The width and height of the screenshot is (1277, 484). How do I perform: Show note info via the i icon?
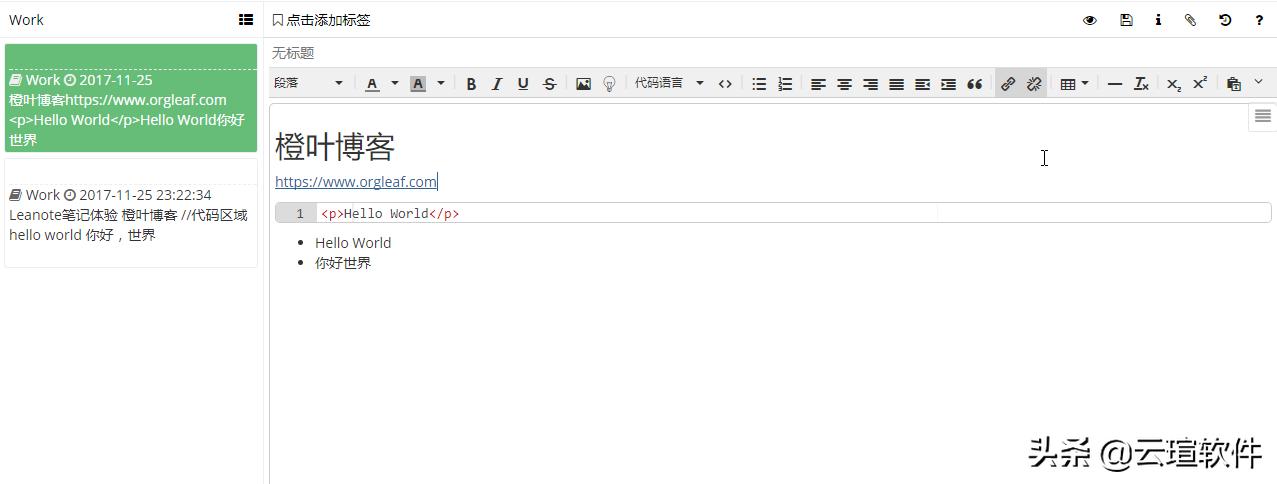click(1158, 20)
